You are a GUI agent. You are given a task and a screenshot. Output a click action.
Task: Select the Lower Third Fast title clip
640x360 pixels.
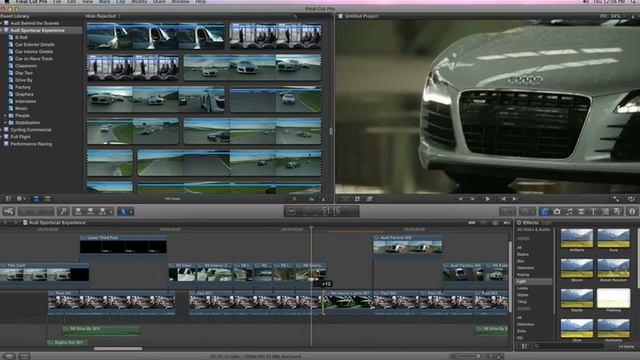tap(123, 244)
